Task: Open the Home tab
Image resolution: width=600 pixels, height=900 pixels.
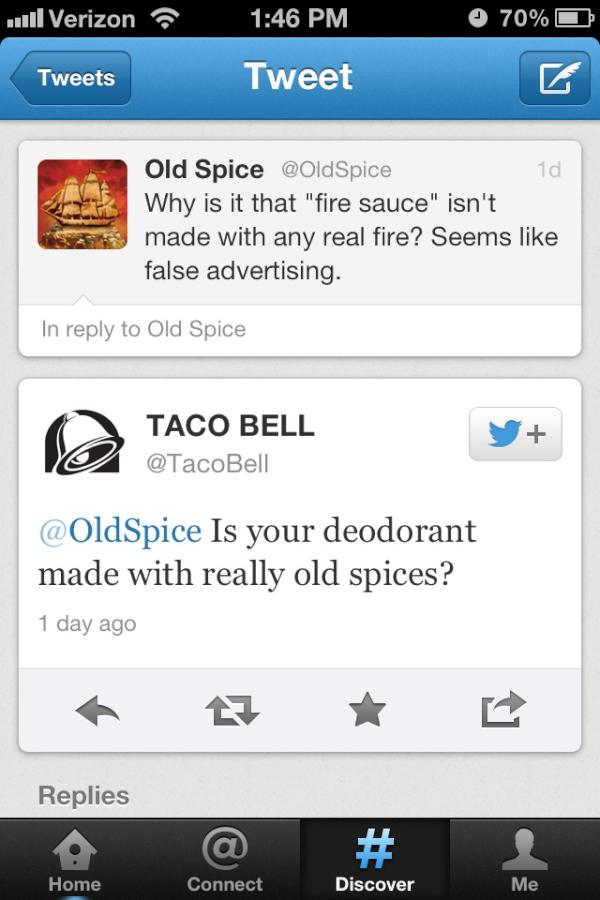Action: click(x=75, y=860)
